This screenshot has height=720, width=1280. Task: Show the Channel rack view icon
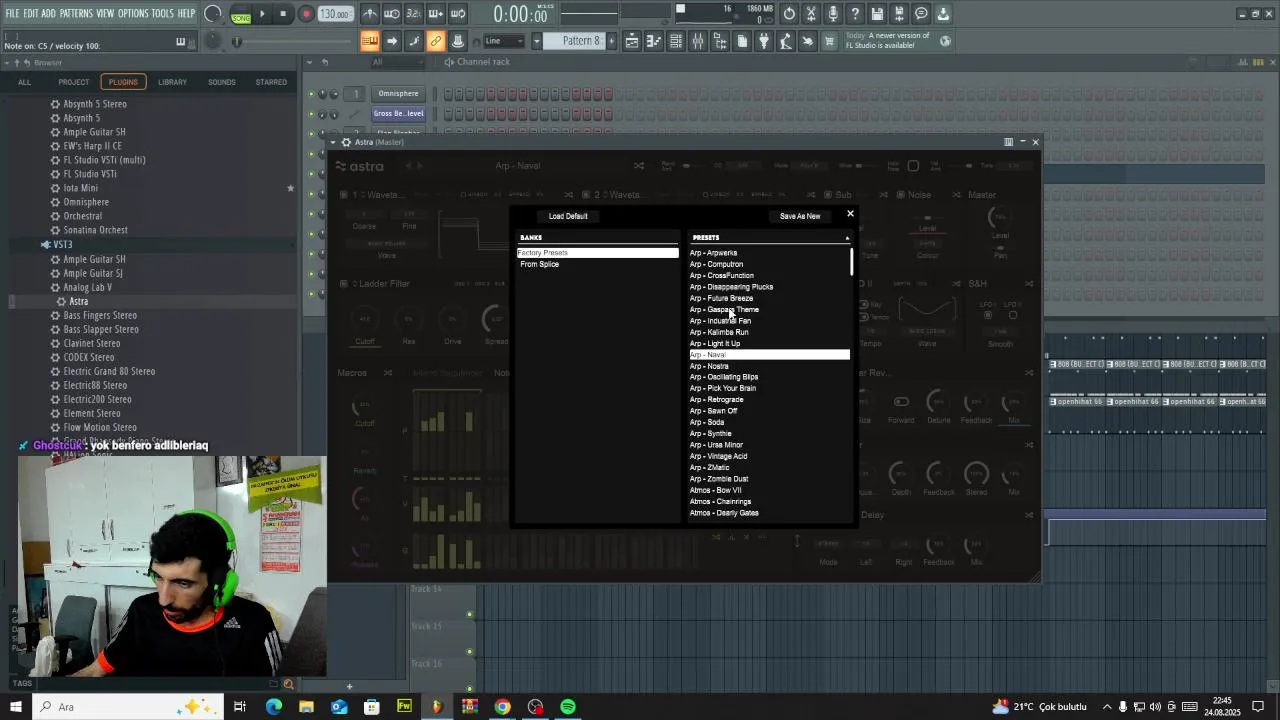click(x=676, y=41)
